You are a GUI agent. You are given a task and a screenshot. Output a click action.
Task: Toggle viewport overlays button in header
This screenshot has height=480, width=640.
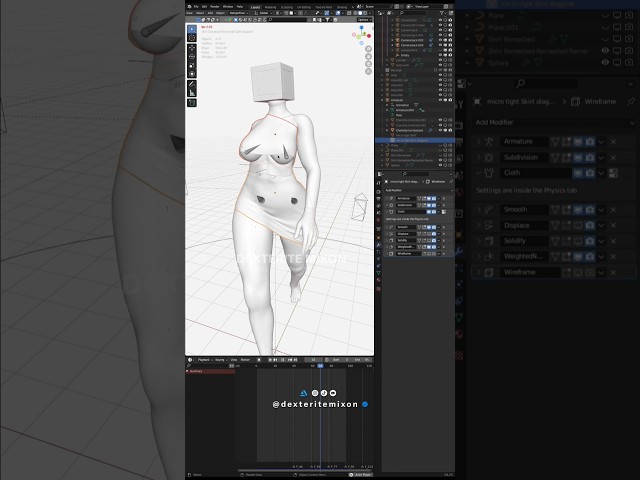[338, 13]
